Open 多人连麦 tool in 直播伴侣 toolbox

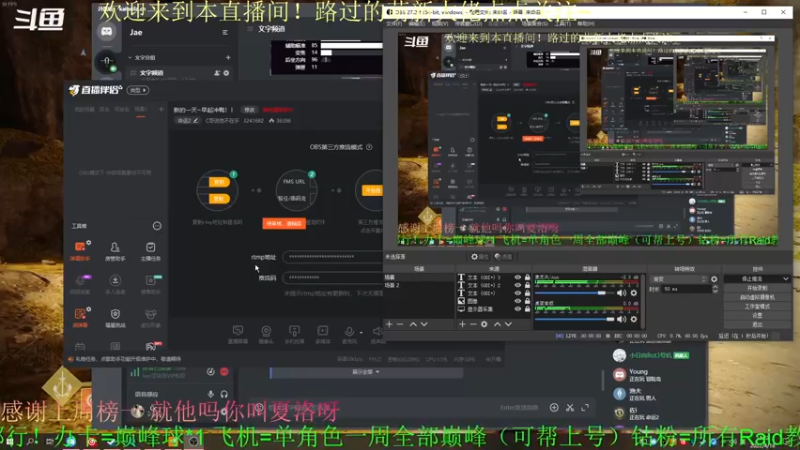(x=115, y=285)
